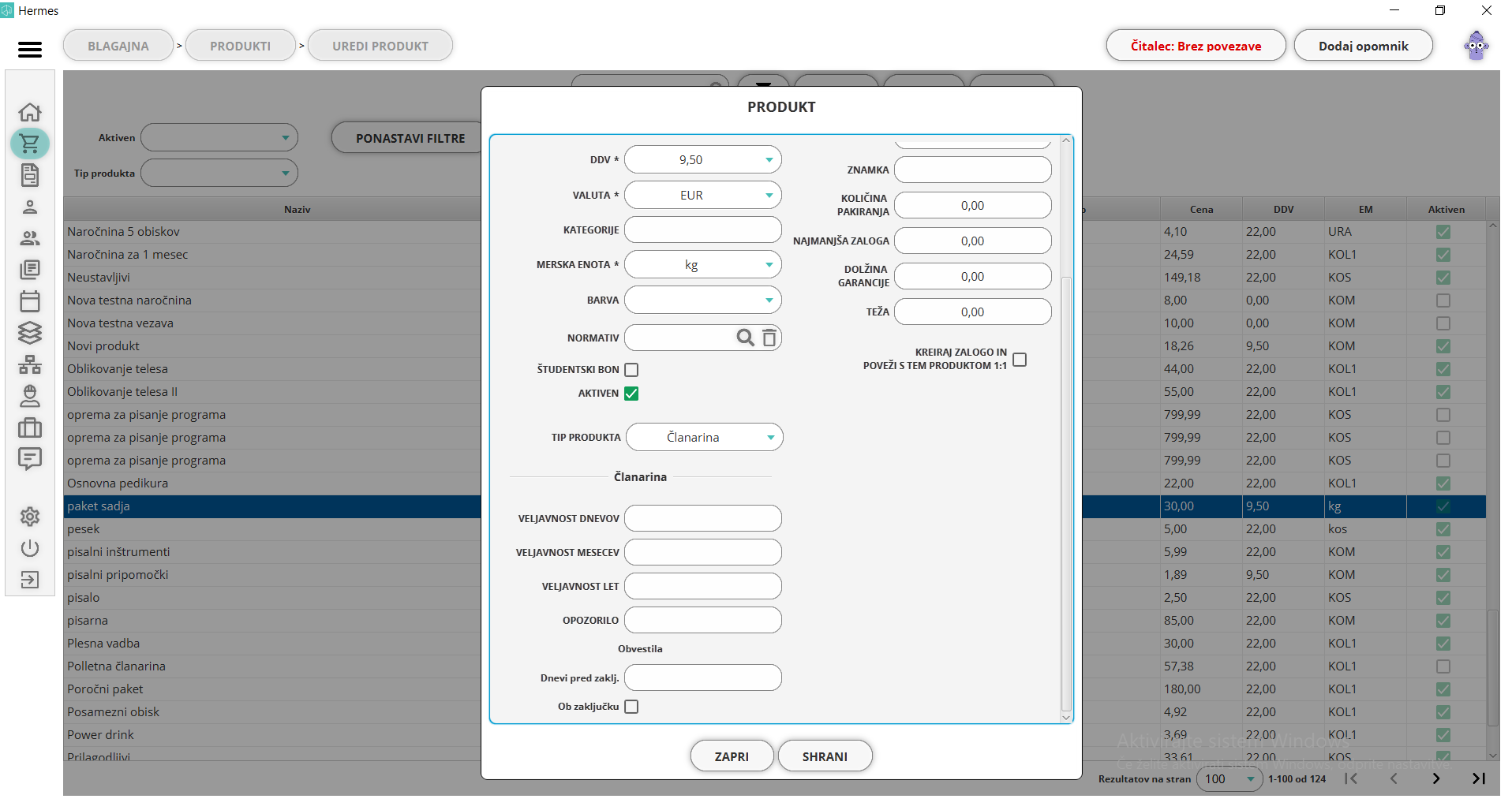
Task: Toggle the Aktiven checkbox in dialog
Action: [x=631, y=393]
